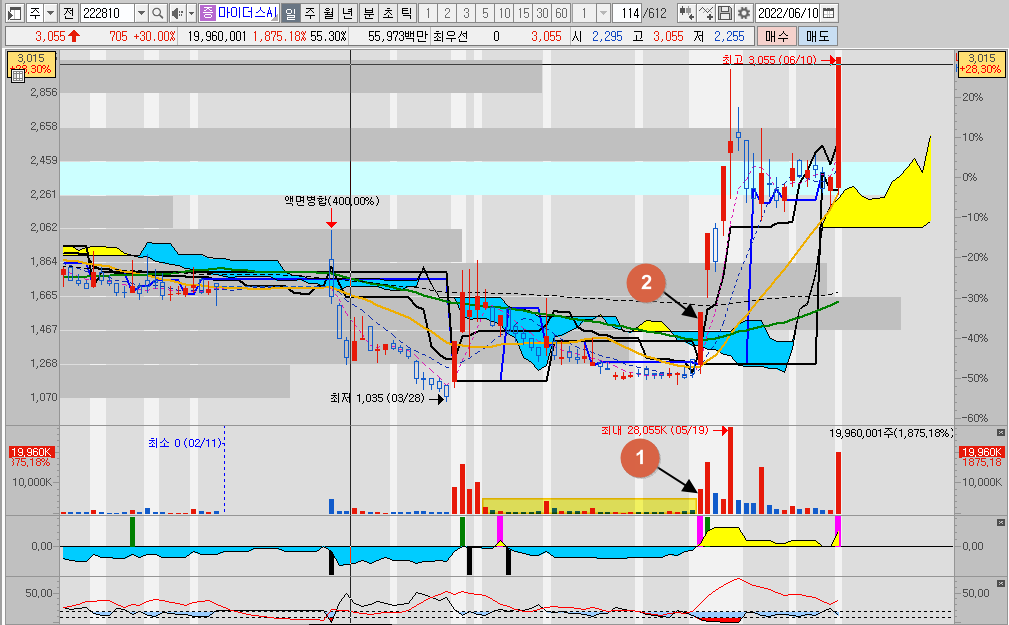Expand the 주 type dropdown arrow
The height and width of the screenshot is (625, 1009).
point(51,12)
